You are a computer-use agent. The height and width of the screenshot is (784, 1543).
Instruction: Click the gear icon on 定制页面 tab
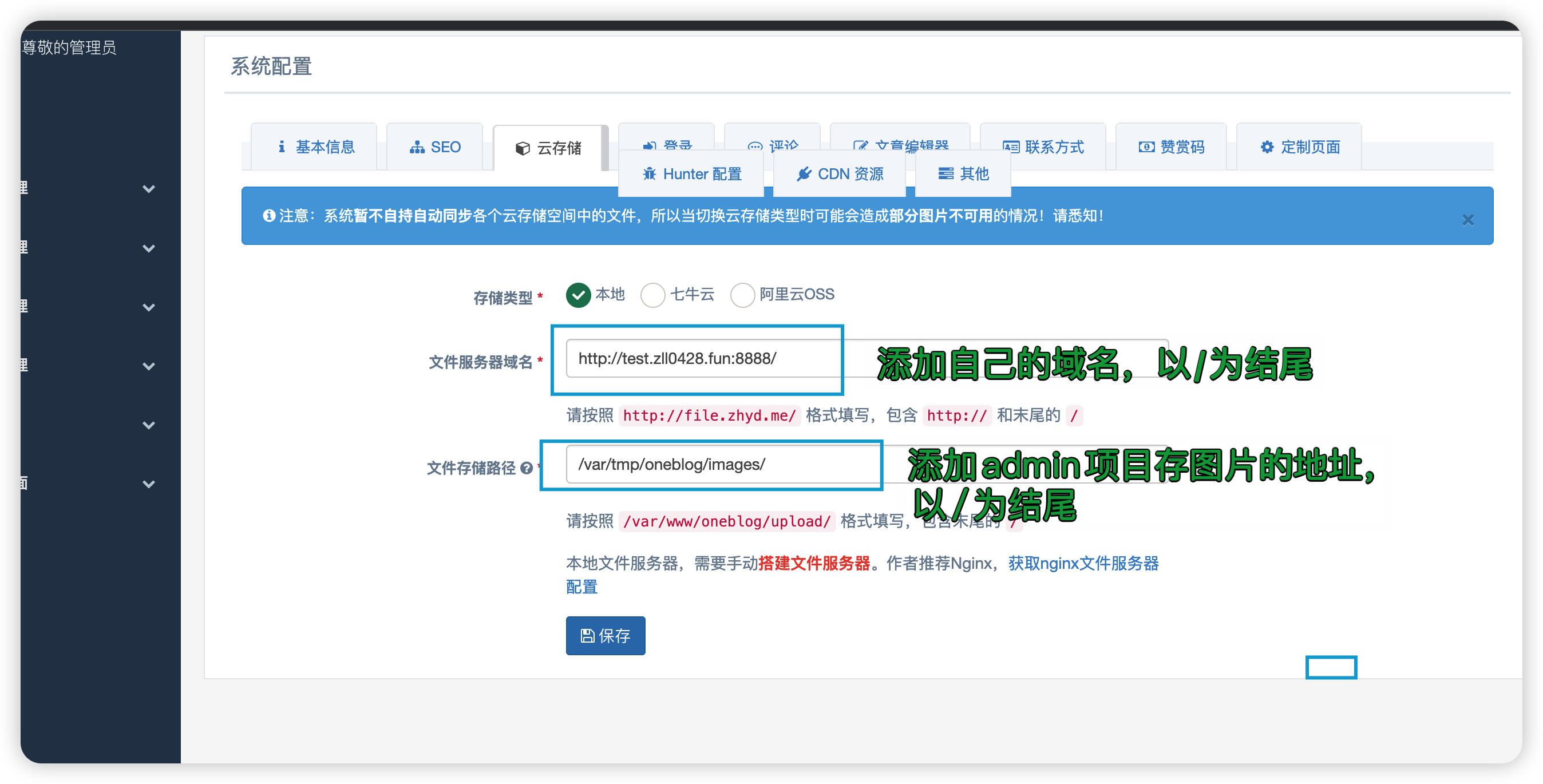click(1267, 147)
